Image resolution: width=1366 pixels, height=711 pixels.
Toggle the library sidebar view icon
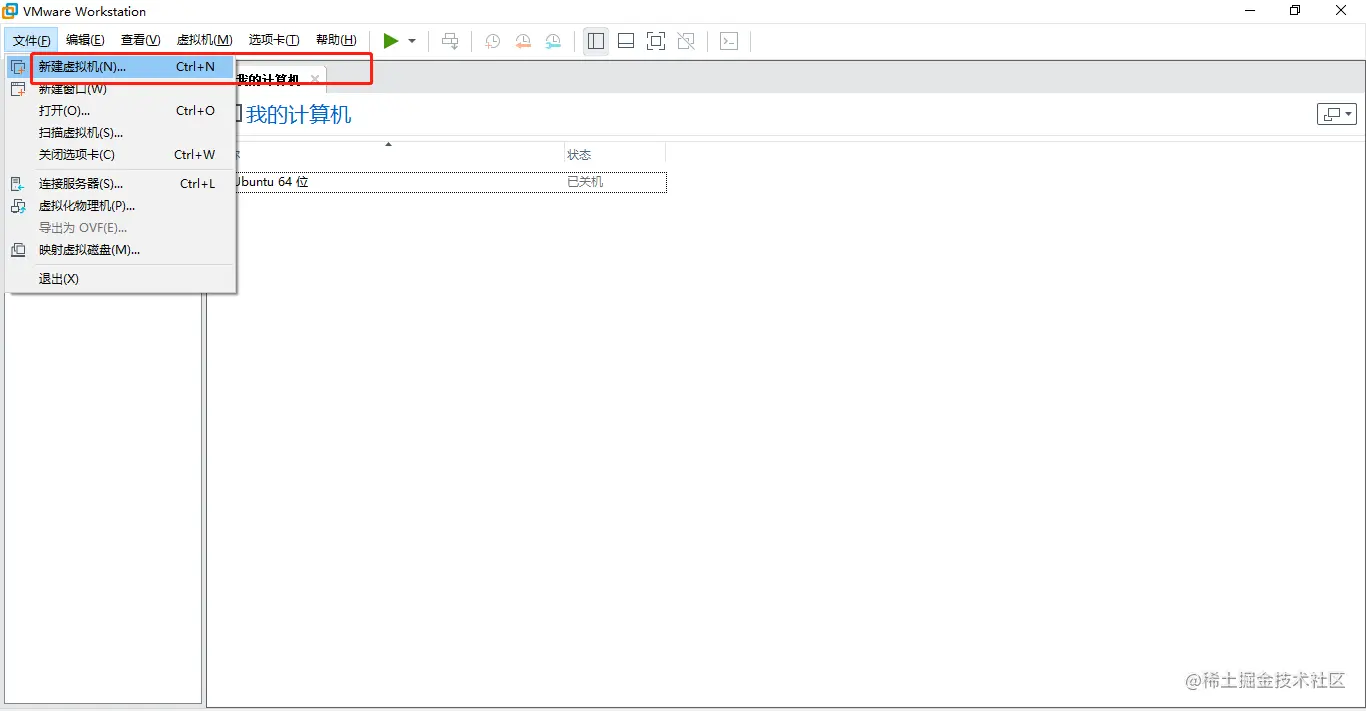click(x=596, y=41)
